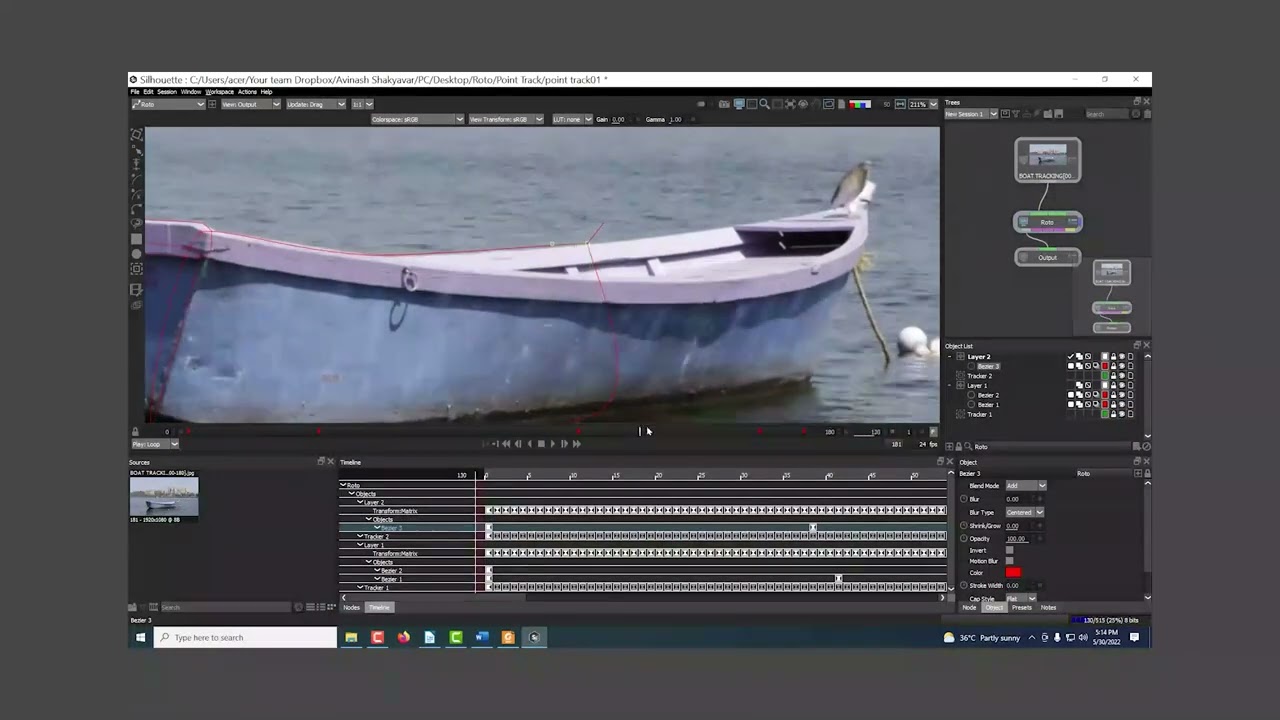The height and width of the screenshot is (720, 1280).
Task: Click the split view icon beside Roto dropdown
Action: point(212,104)
